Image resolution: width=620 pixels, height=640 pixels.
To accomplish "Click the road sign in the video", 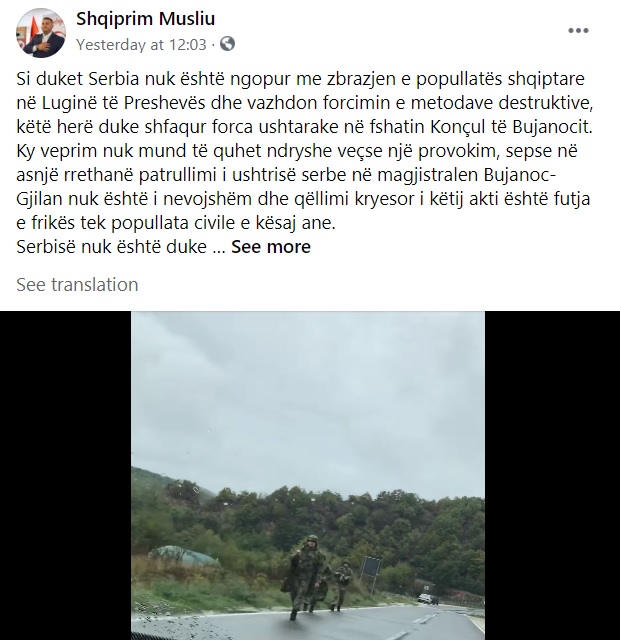I will click(371, 567).
